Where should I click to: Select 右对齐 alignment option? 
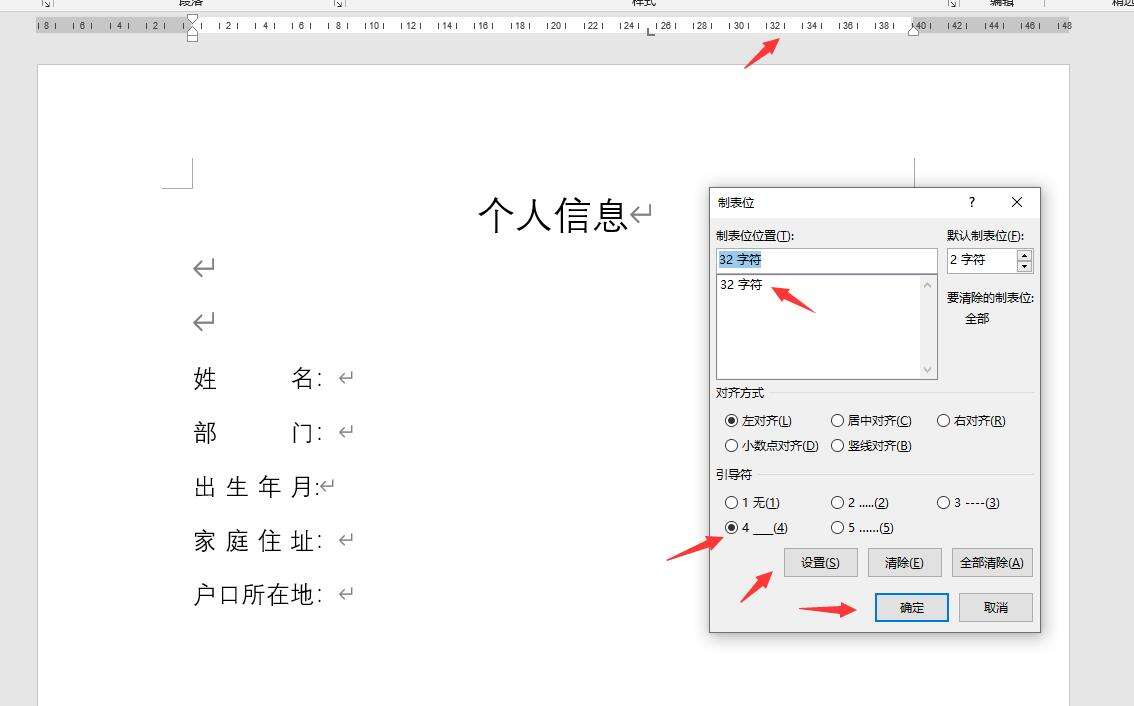(x=943, y=421)
